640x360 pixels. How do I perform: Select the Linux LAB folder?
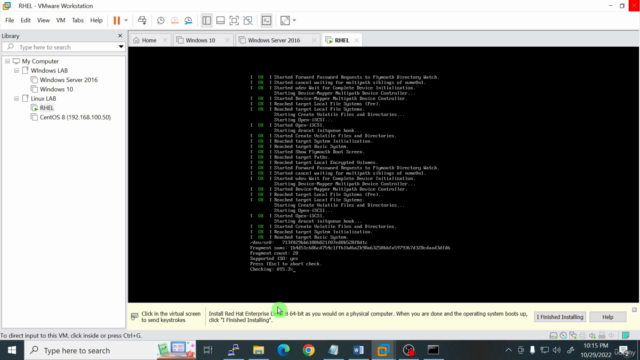coord(43,99)
